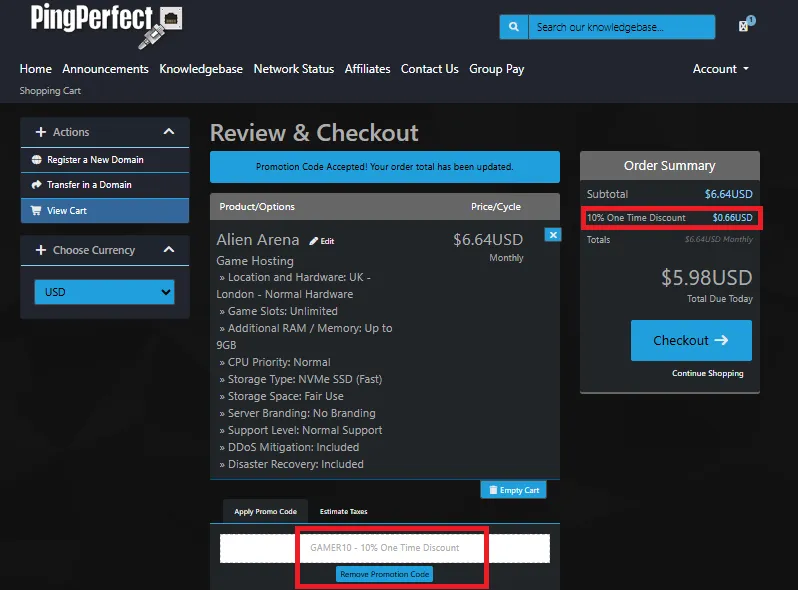Click the pencil Edit icon beside Alien Arena

322,241
